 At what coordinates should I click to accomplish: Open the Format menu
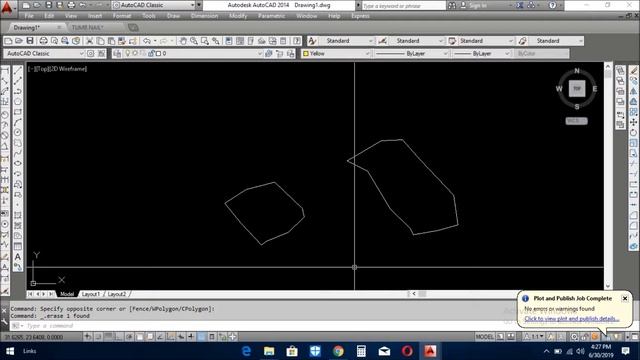click(x=122, y=16)
